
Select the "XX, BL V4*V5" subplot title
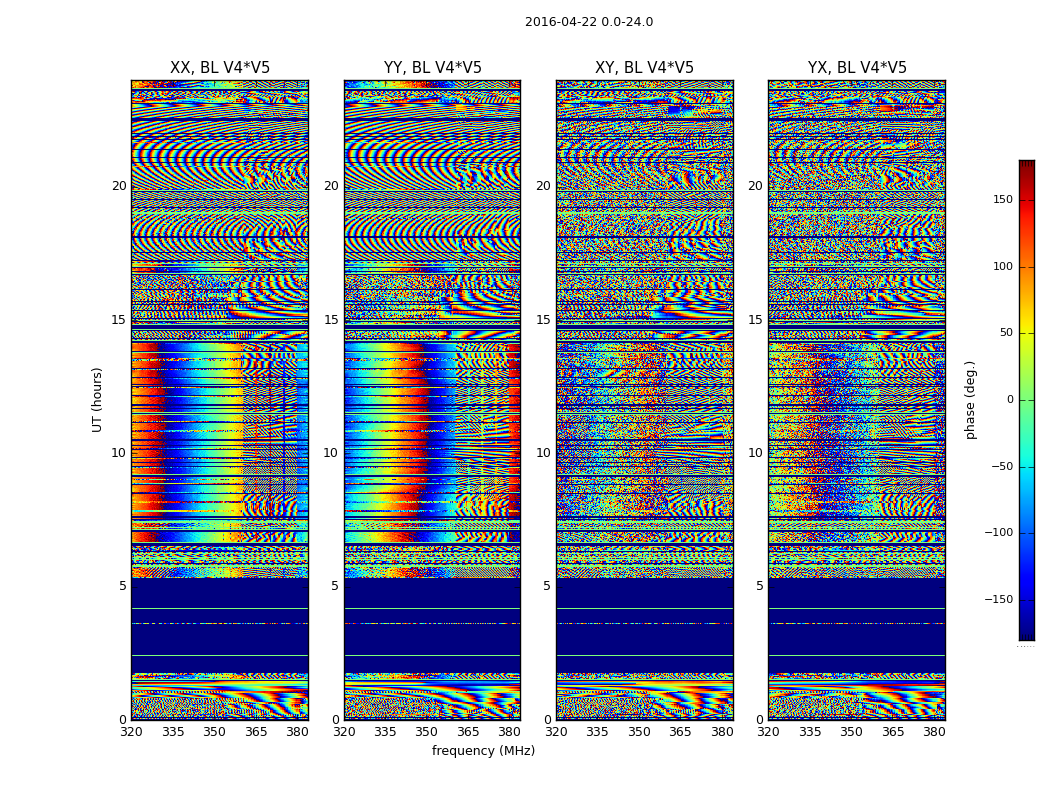[220, 68]
